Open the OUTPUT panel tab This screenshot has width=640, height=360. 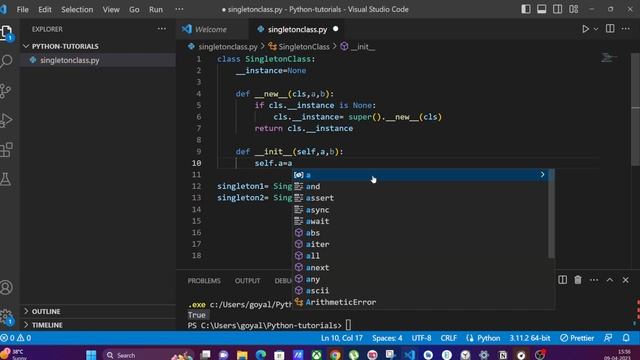click(x=247, y=281)
